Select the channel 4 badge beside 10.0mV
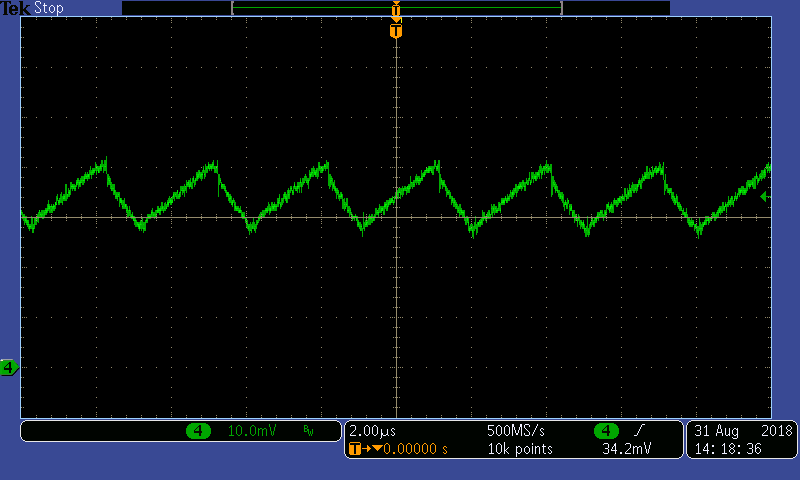This screenshot has height=480, width=800. pyautogui.click(x=198, y=431)
